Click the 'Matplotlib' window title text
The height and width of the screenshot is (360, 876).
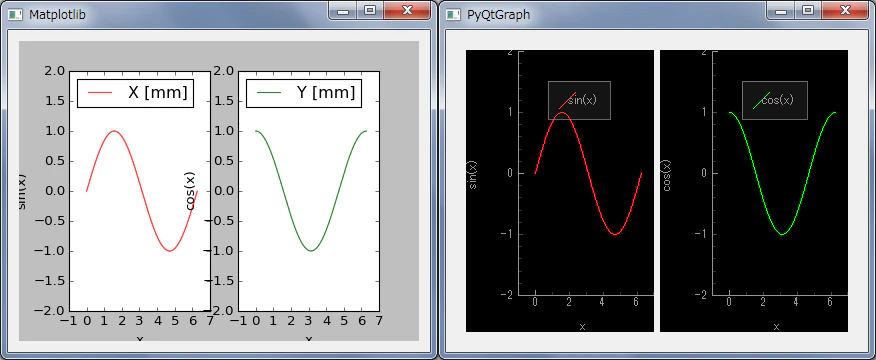click(x=58, y=14)
